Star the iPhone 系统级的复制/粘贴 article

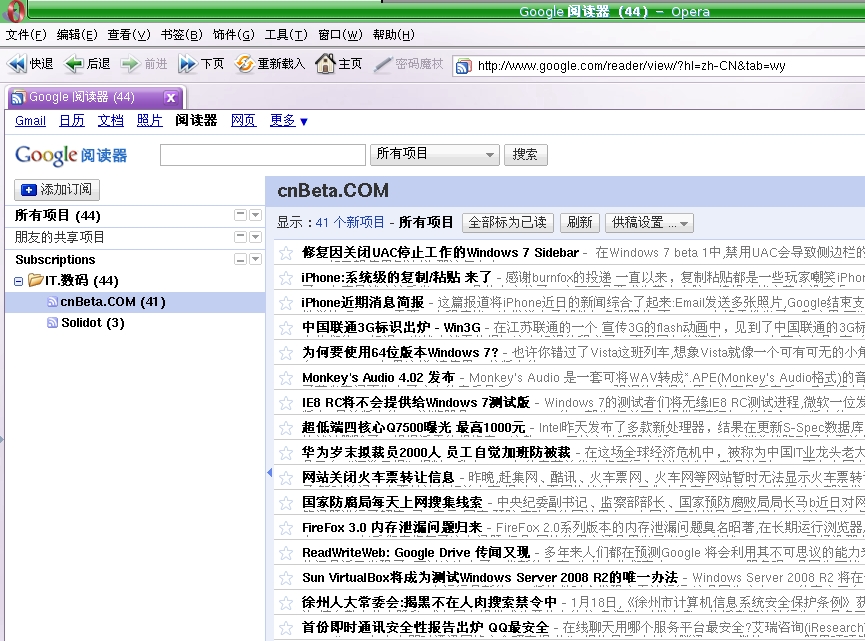coord(286,278)
